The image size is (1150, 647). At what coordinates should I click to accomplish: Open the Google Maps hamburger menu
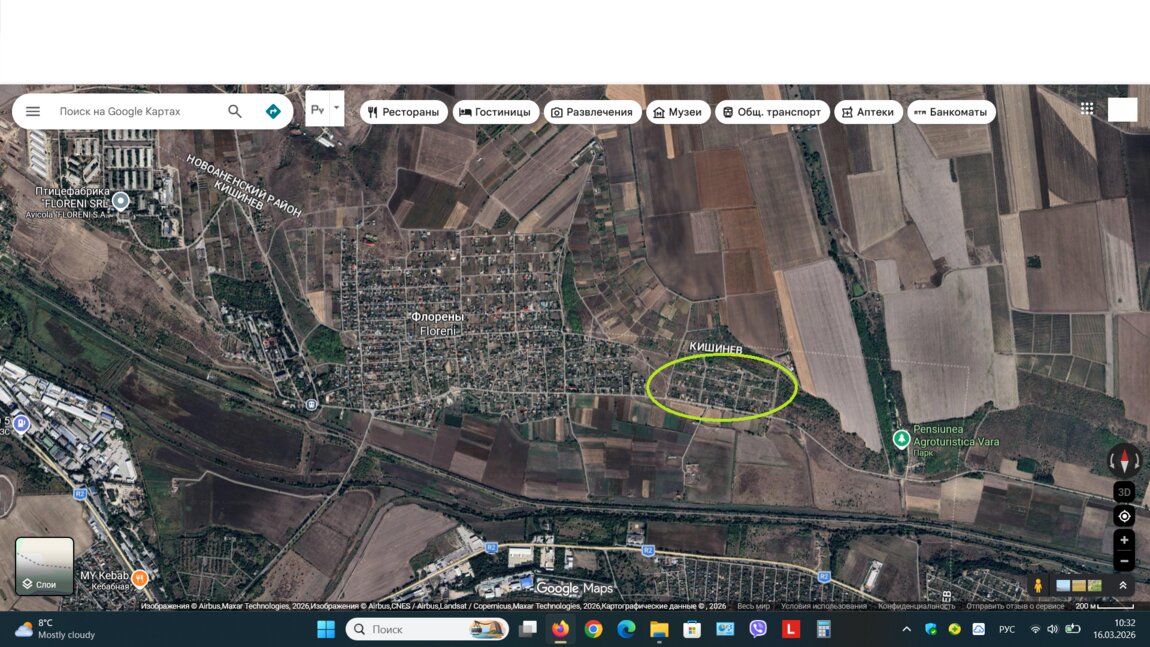(33, 111)
